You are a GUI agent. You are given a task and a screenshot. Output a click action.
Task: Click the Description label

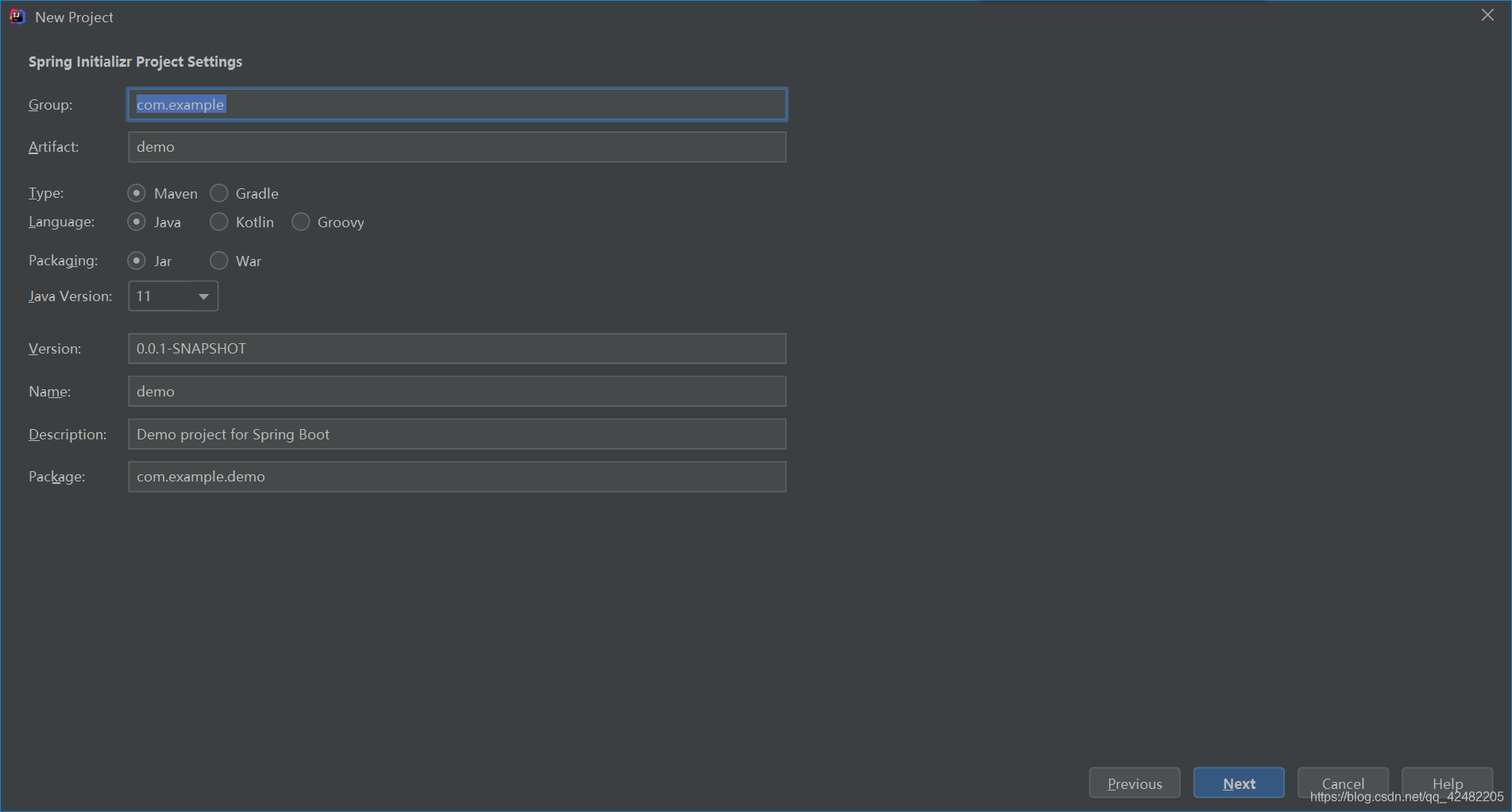pos(67,435)
